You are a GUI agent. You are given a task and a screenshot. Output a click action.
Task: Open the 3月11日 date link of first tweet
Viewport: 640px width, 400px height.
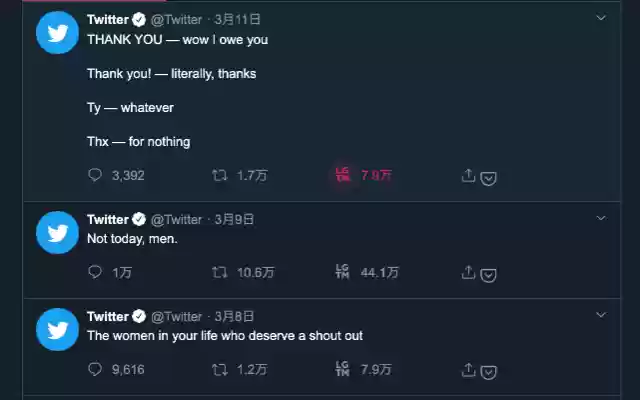(x=237, y=19)
